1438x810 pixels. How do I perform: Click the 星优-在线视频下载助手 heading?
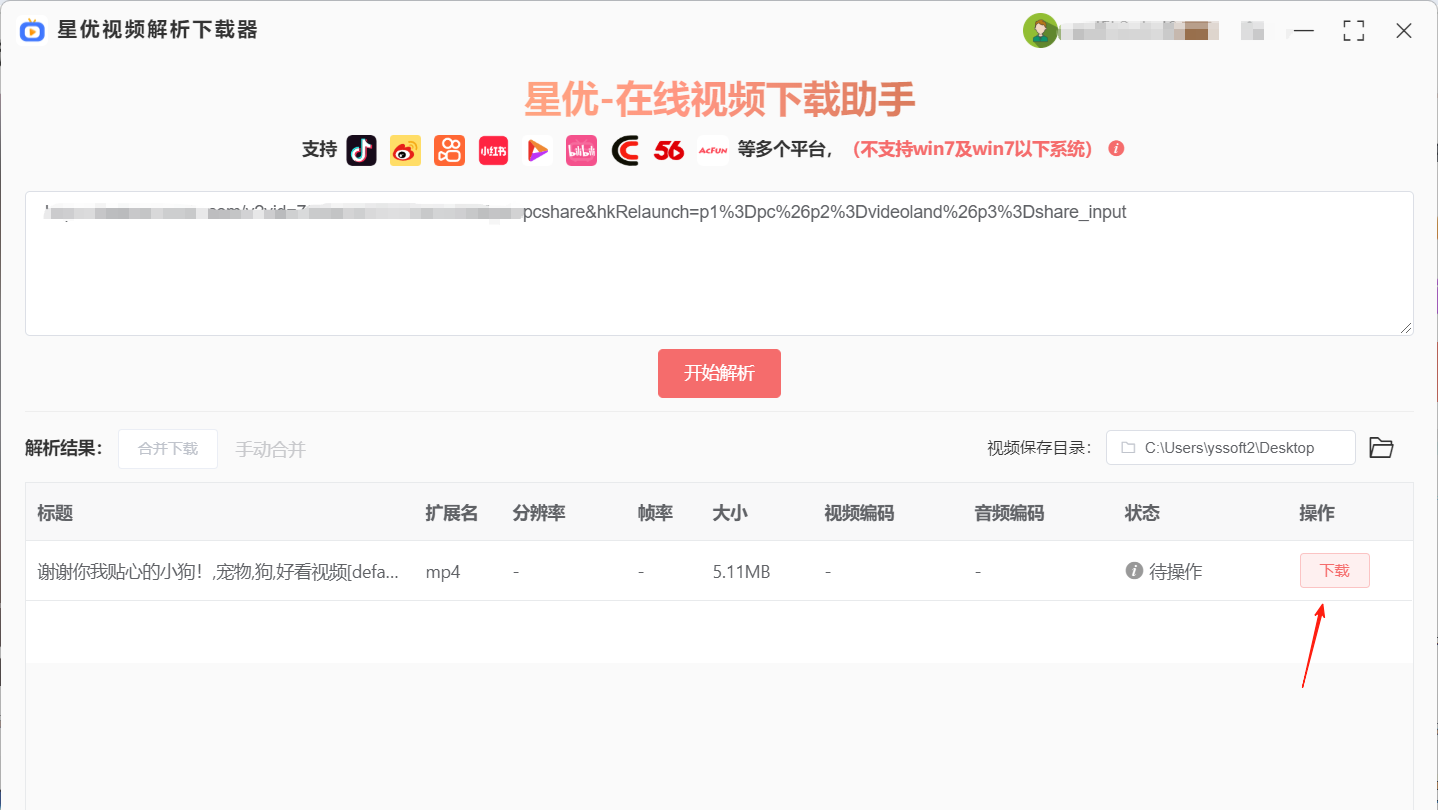pyautogui.click(x=719, y=99)
